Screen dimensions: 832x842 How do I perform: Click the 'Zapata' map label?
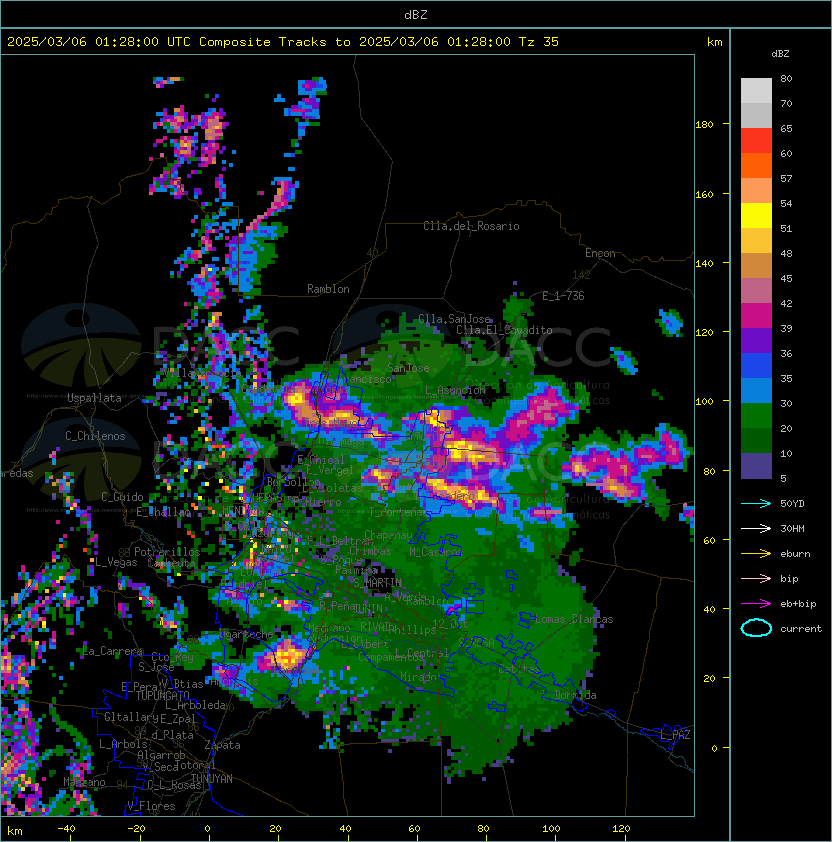(x=222, y=745)
